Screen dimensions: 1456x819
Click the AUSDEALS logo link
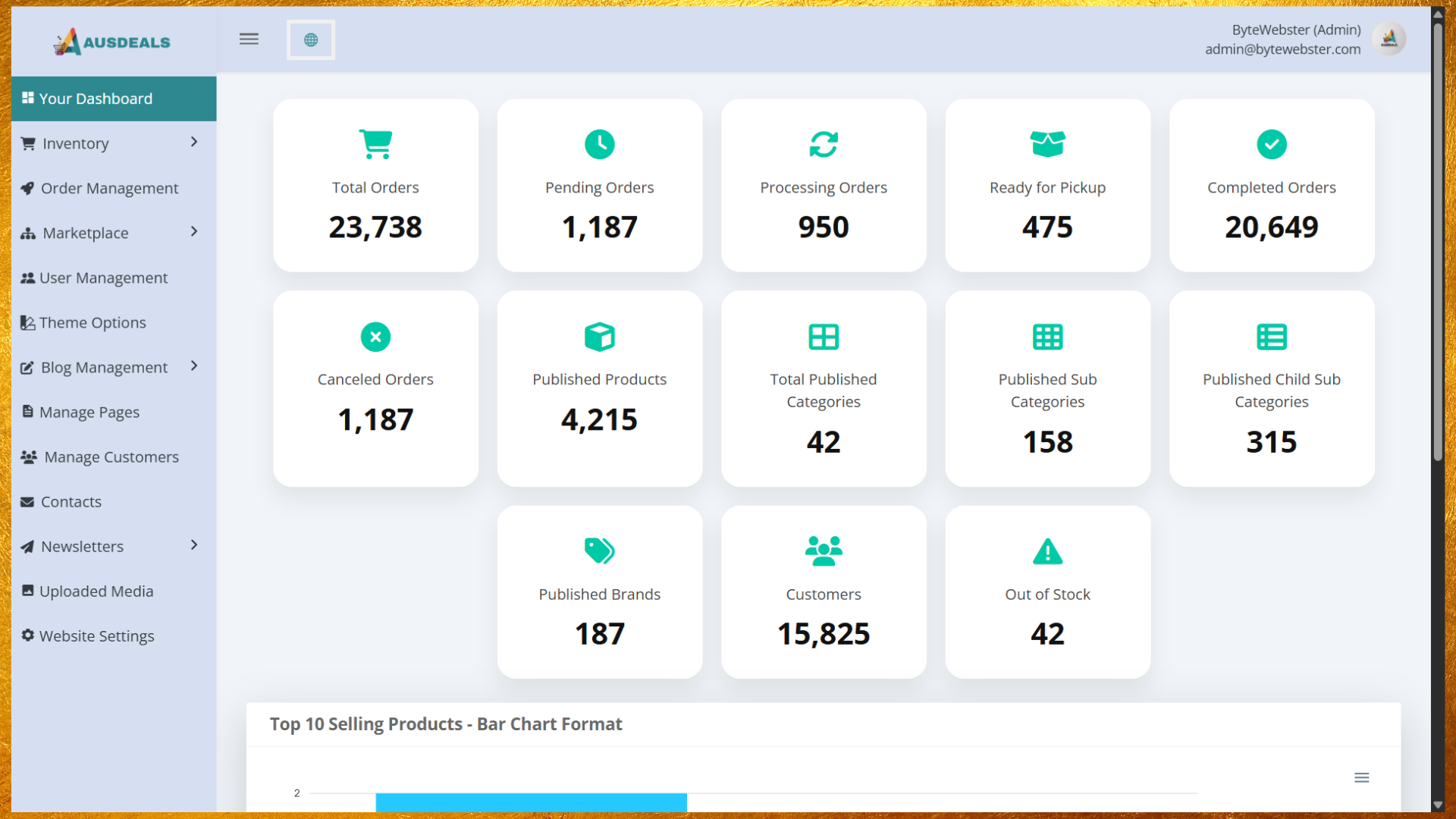click(112, 42)
